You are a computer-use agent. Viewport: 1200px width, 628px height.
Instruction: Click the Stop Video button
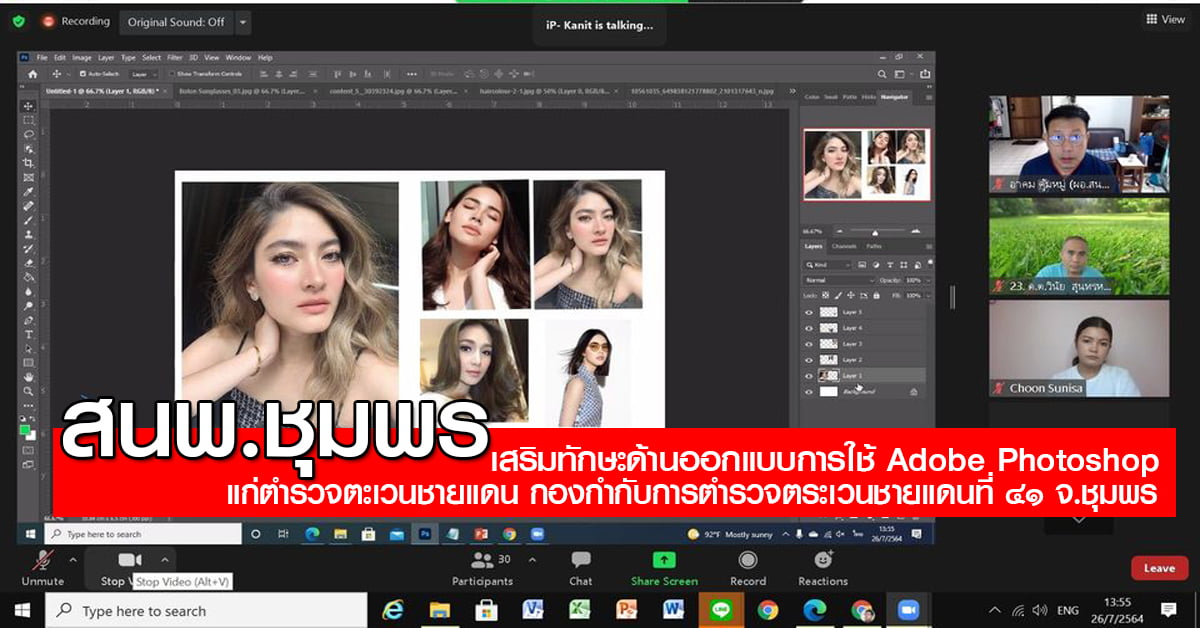[129, 569]
